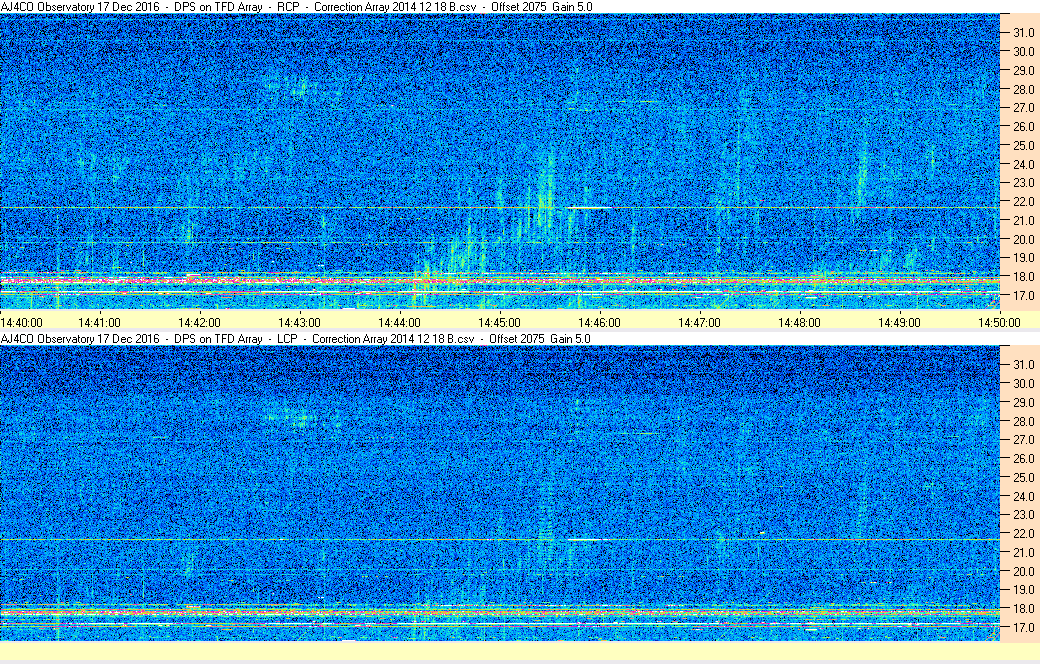The height and width of the screenshot is (664, 1040).
Task: Click the 29.0 frequency label on LCP panel
Action: click(1023, 403)
